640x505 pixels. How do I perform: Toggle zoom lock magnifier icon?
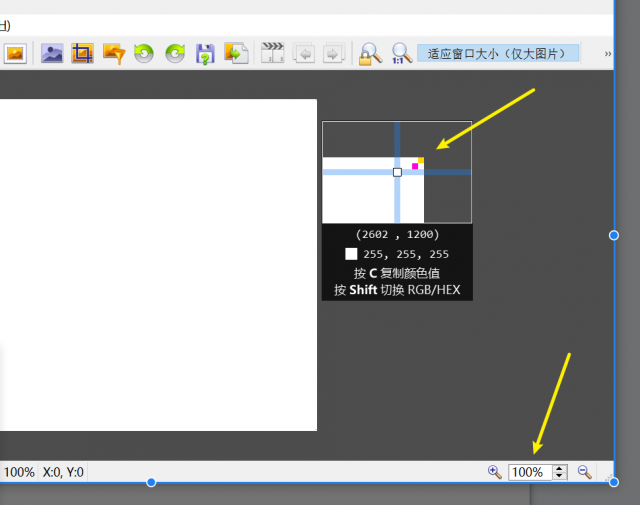pyautogui.click(x=370, y=54)
